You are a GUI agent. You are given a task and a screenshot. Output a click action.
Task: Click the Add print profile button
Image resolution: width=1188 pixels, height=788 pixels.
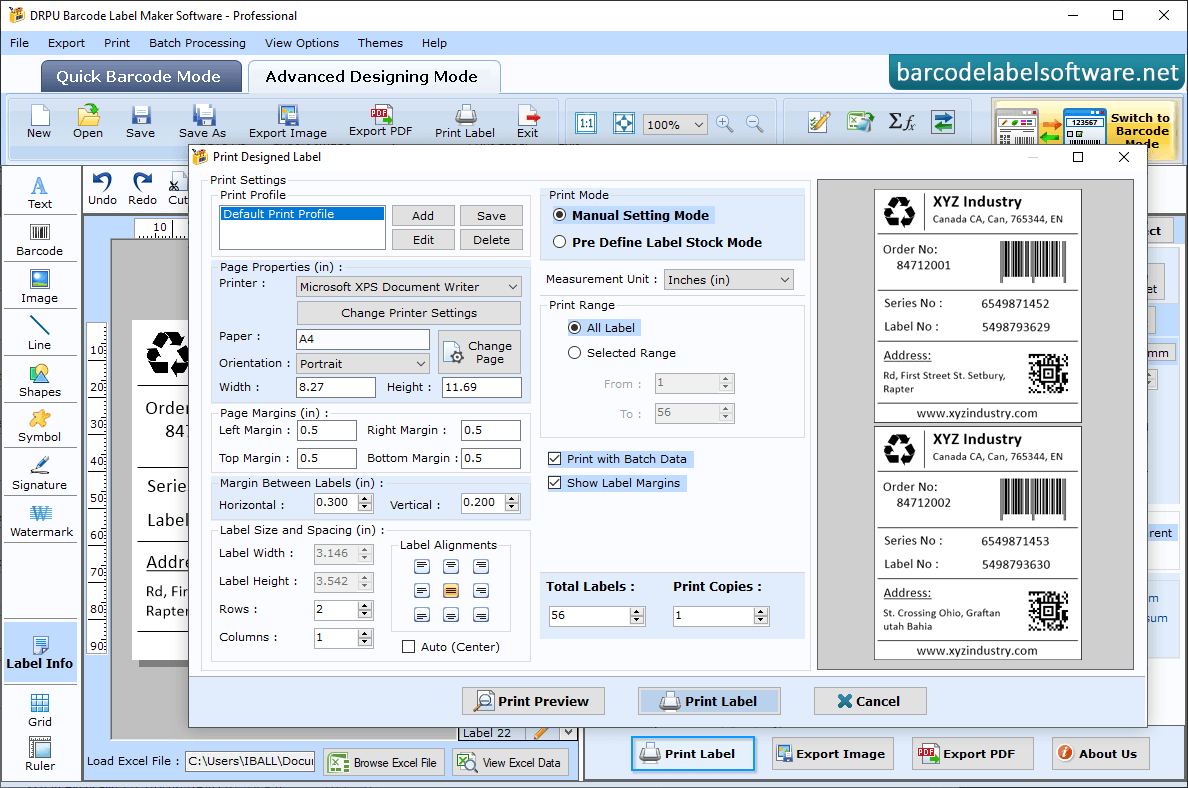424,216
